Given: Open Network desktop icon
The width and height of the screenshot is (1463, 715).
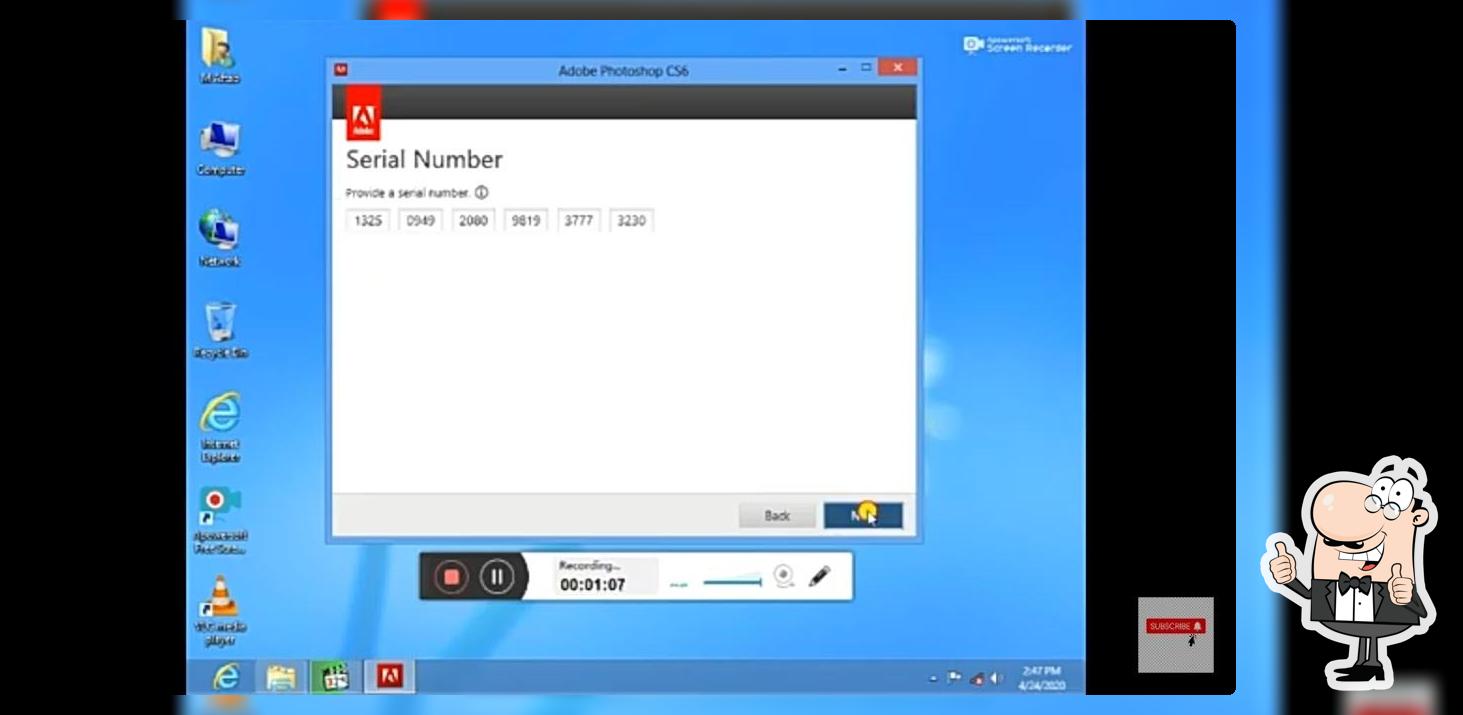Looking at the screenshot, I should 219,239.
